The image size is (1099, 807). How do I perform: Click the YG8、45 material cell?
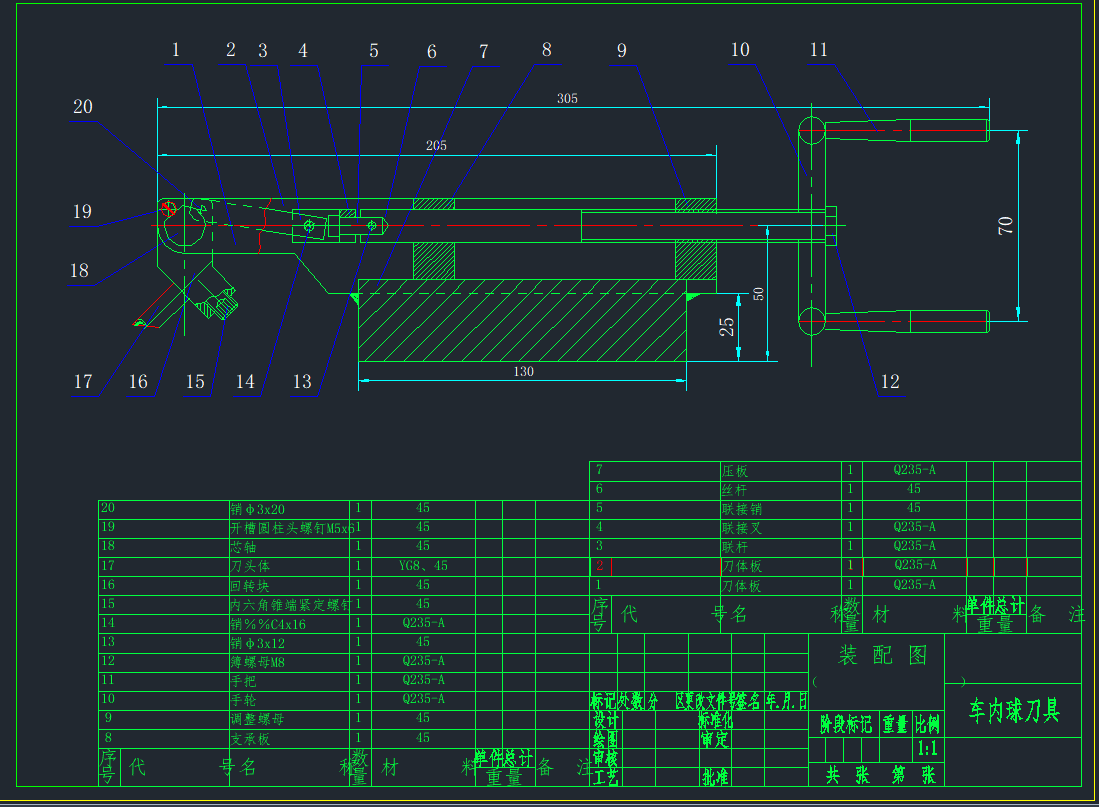[423, 566]
